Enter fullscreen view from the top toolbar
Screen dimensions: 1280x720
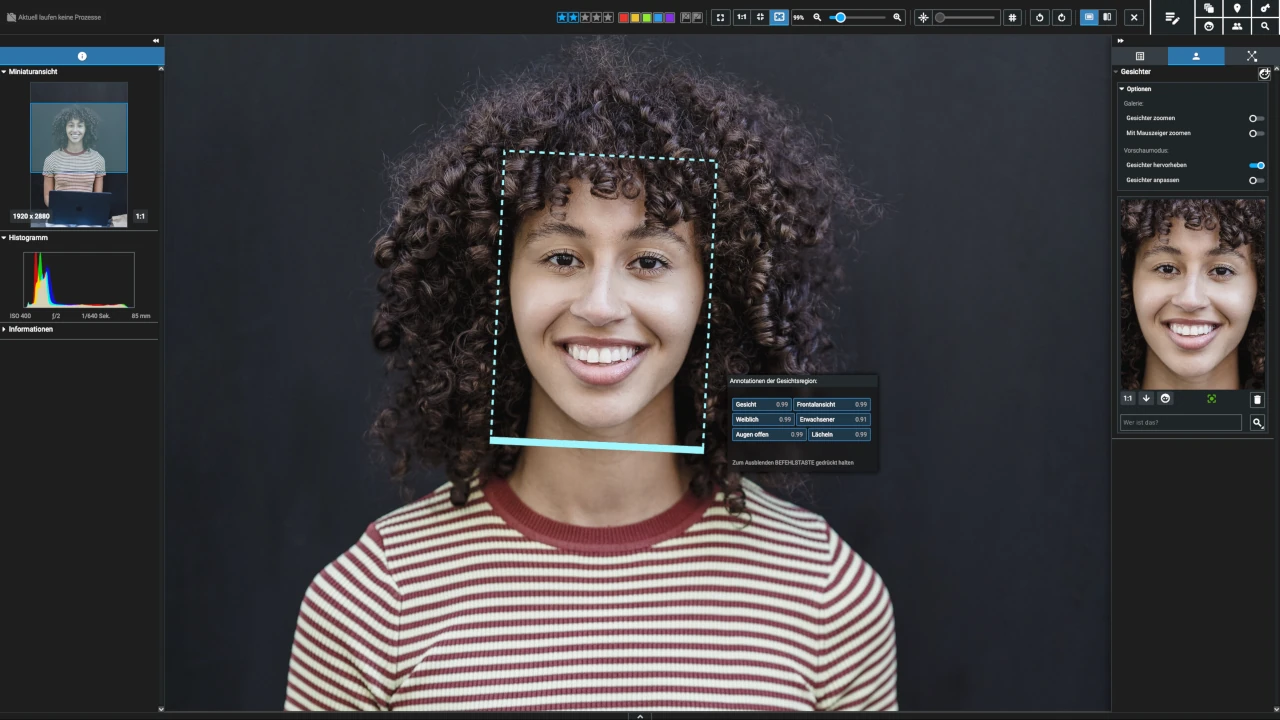(720, 17)
